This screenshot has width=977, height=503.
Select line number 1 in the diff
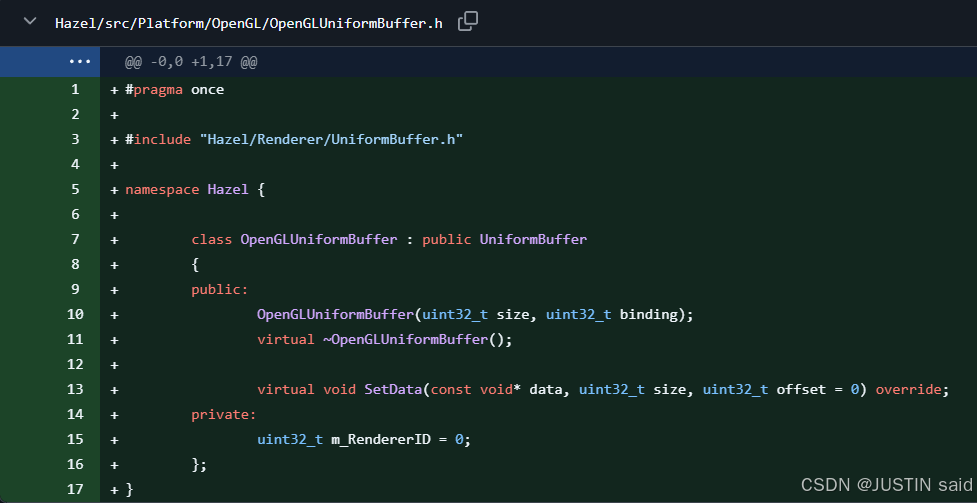click(75, 89)
